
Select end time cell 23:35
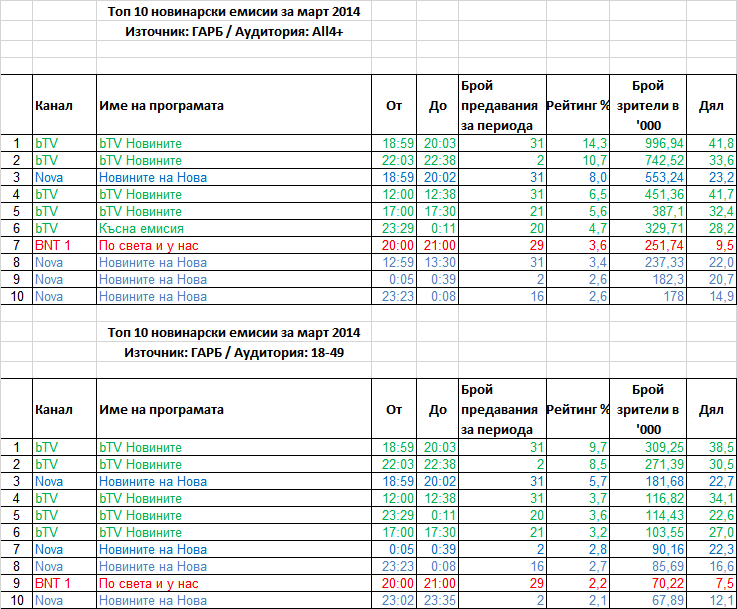click(439, 600)
